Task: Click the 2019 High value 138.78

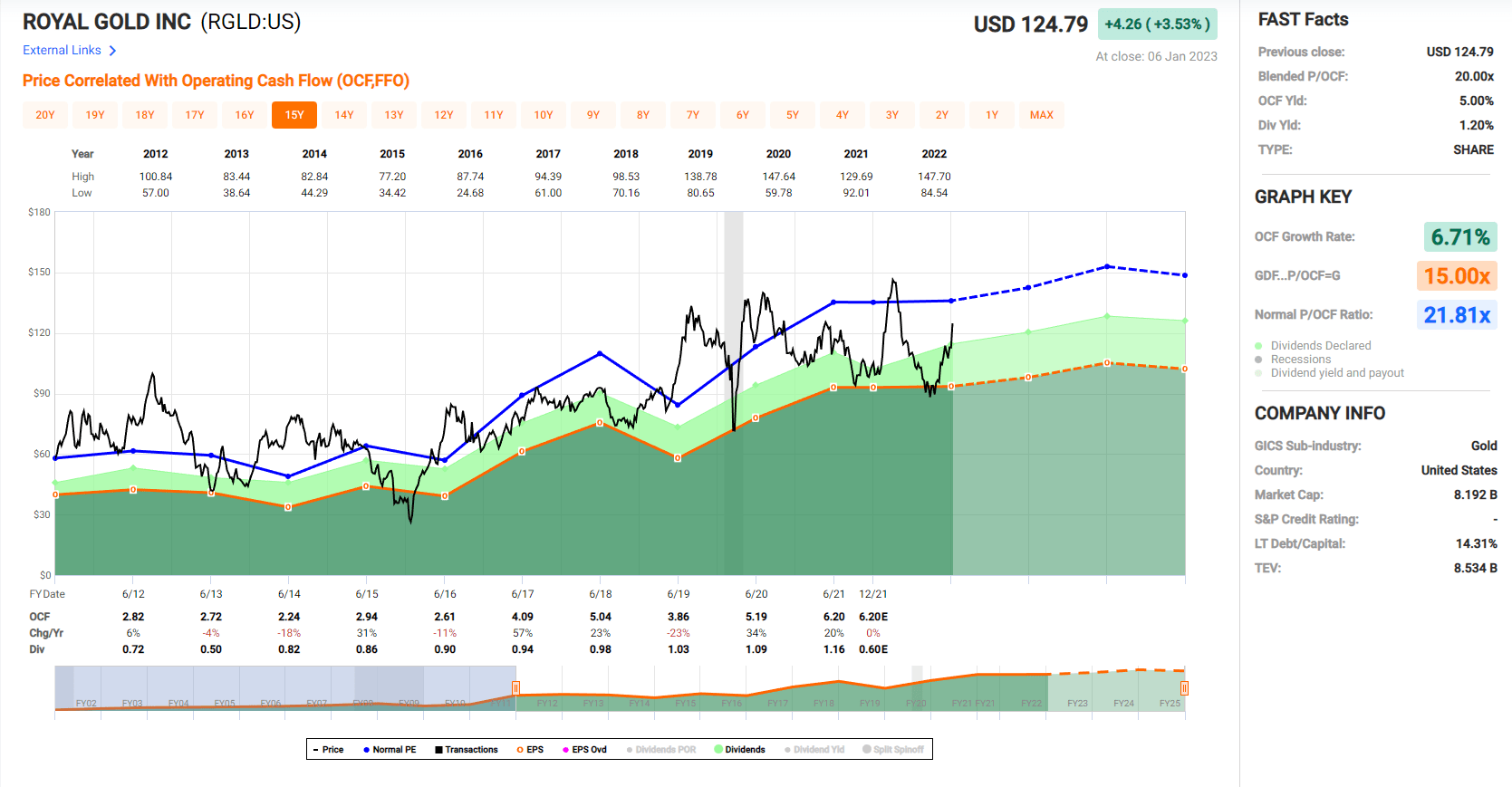Action: click(x=700, y=177)
